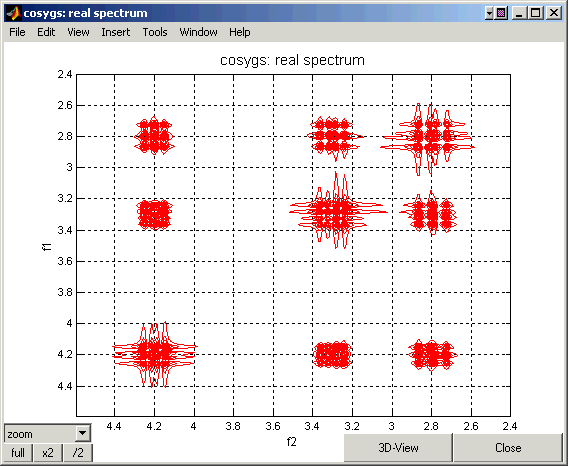
Task: Expand the zoom mode dropdown arrow
Action: pos(83,433)
